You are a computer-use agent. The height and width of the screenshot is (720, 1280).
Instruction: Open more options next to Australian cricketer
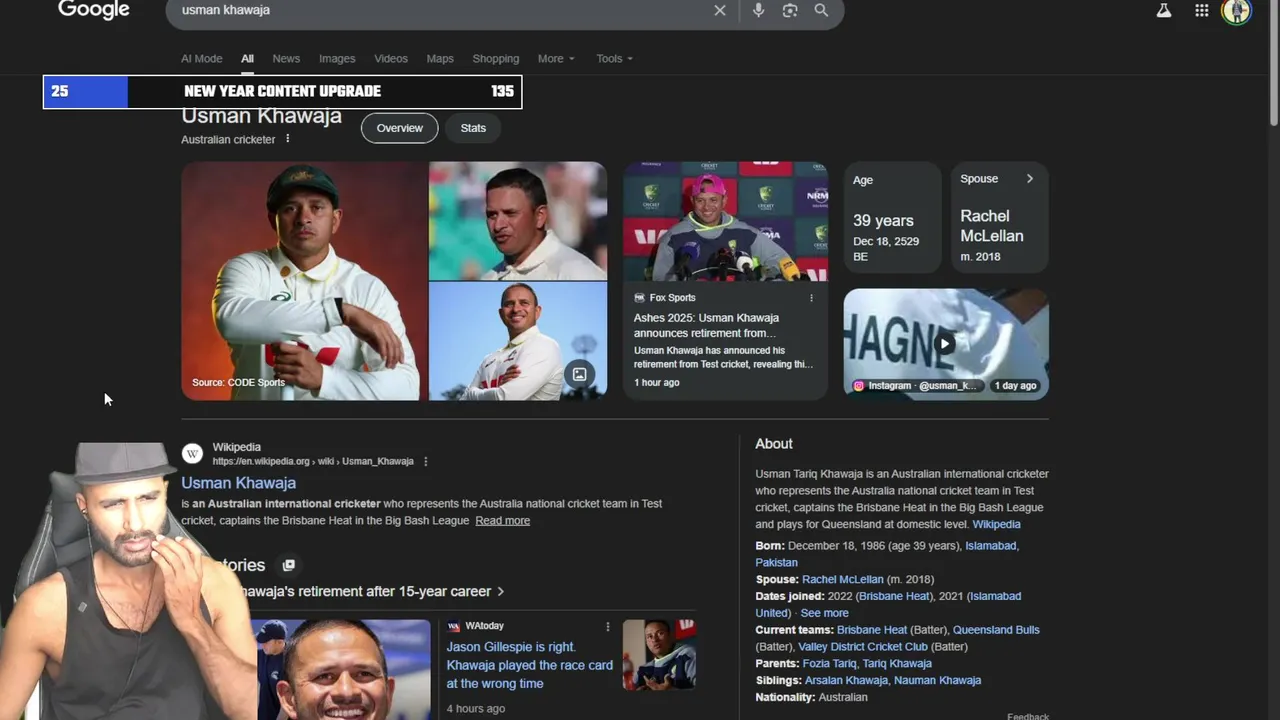[288, 139]
